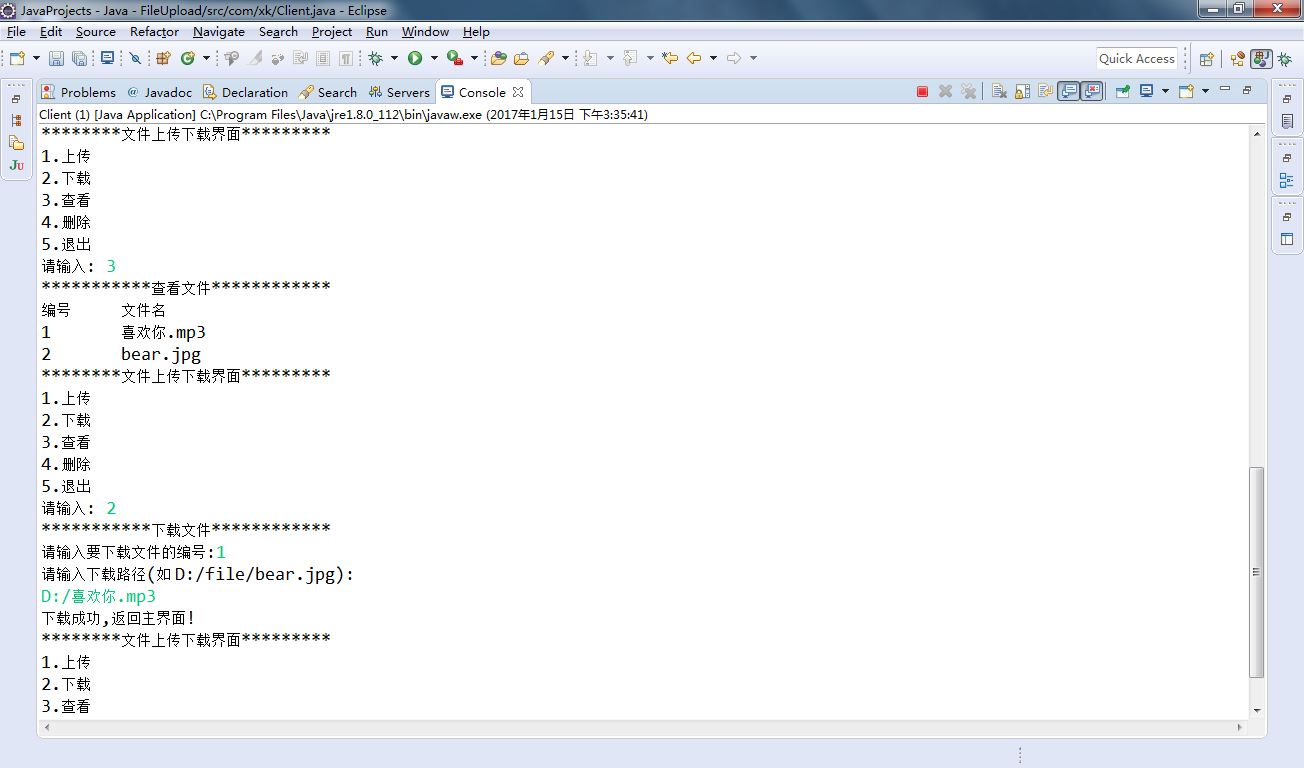1304x768 pixels.
Task: Close the Console tab with its X
Action: [518, 92]
